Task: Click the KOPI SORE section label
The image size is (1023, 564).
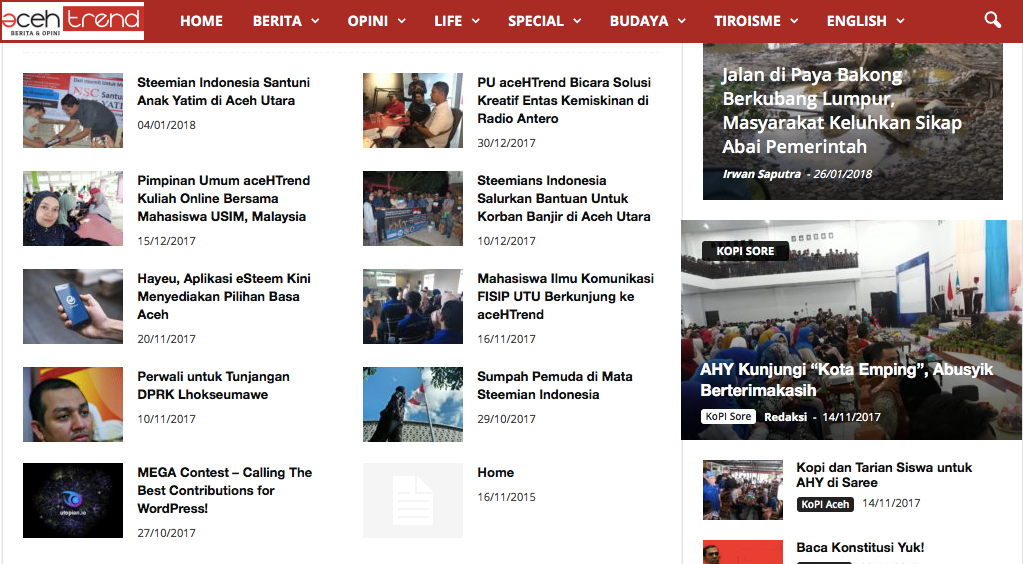Action: [x=745, y=251]
